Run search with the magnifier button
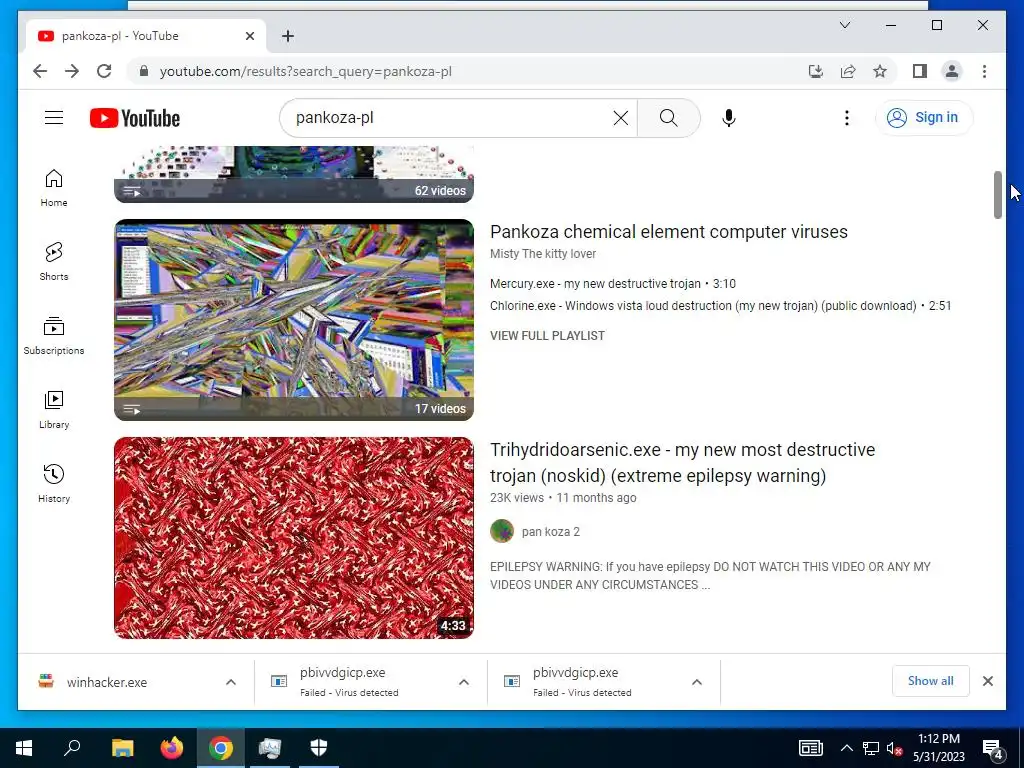Viewport: 1024px width, 768px height. [668, 118]
